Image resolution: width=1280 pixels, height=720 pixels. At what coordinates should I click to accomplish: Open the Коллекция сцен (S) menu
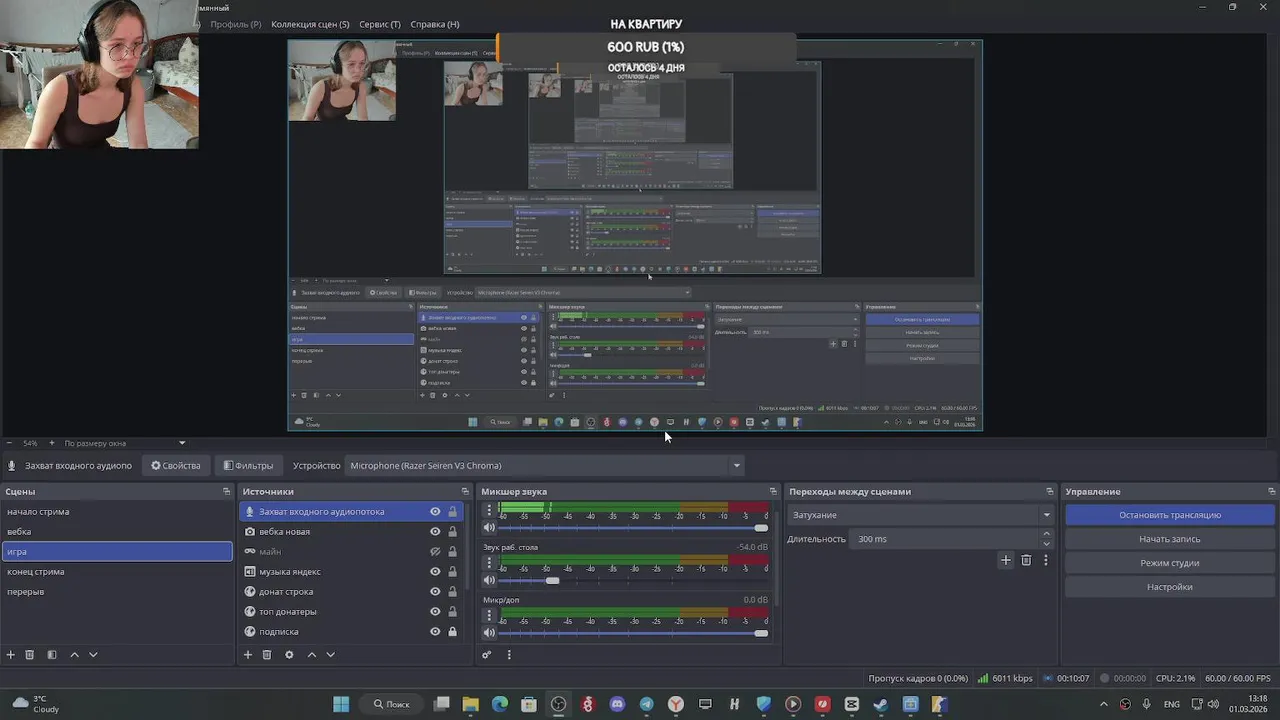point(310,24)
